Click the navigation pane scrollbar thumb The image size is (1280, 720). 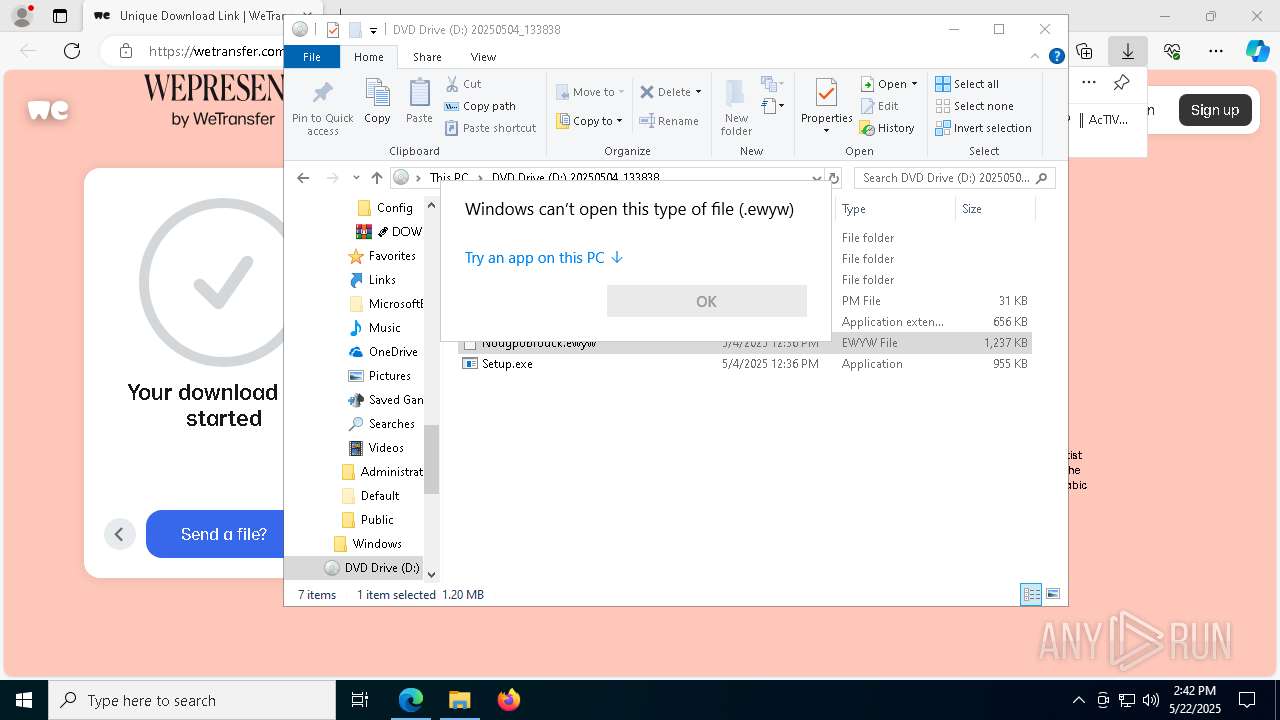coord(431,459)
